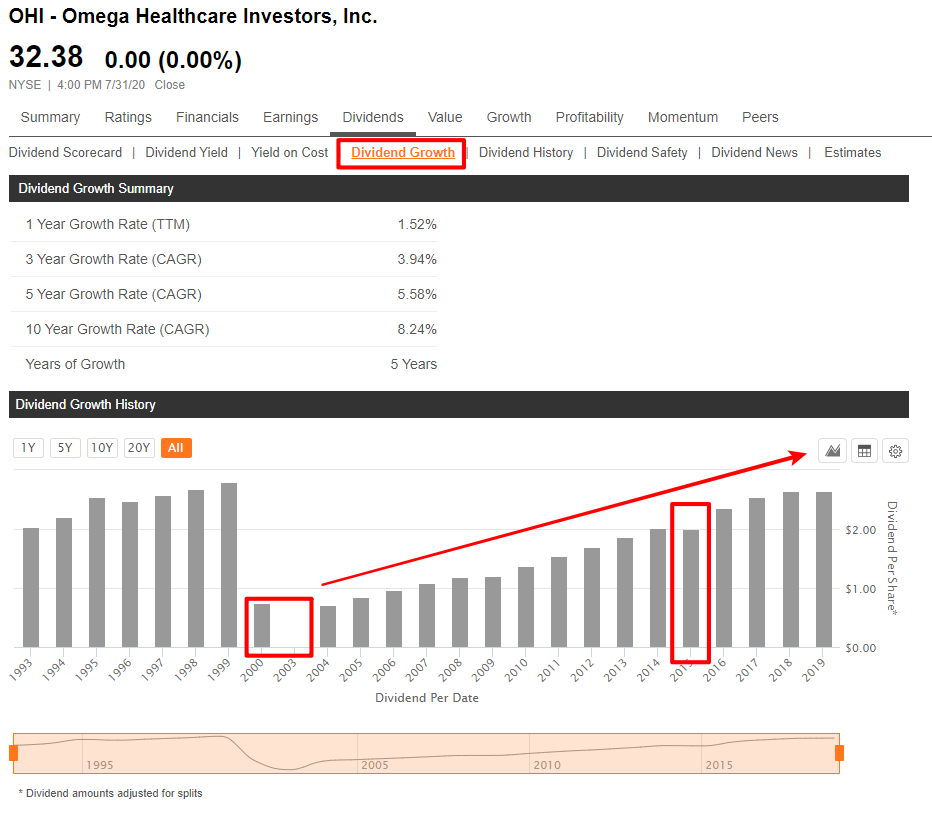Select the 20Y time range
The width and height of the screenshot is (932, 816).
[139, 448]
